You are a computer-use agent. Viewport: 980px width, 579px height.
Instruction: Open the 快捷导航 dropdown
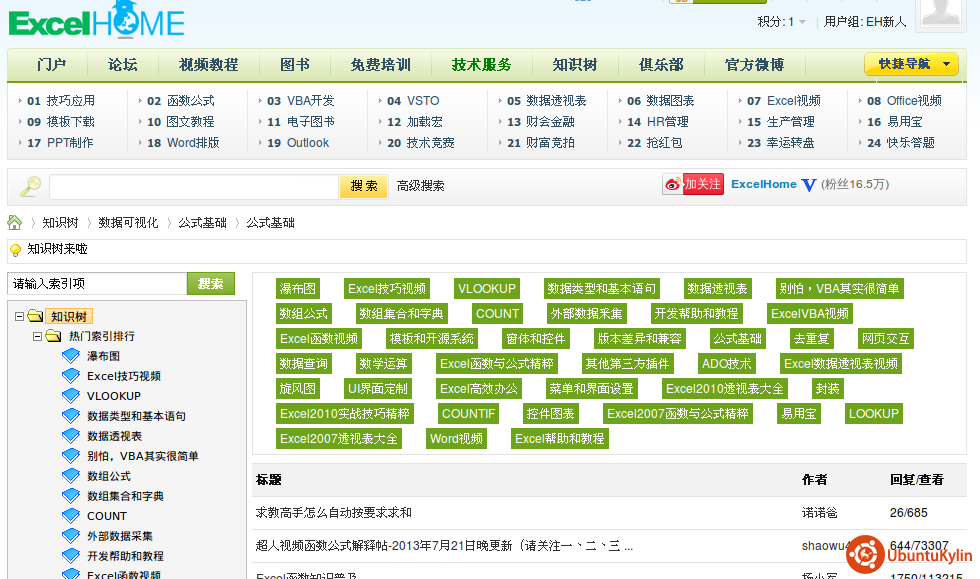tap(911, 64)
